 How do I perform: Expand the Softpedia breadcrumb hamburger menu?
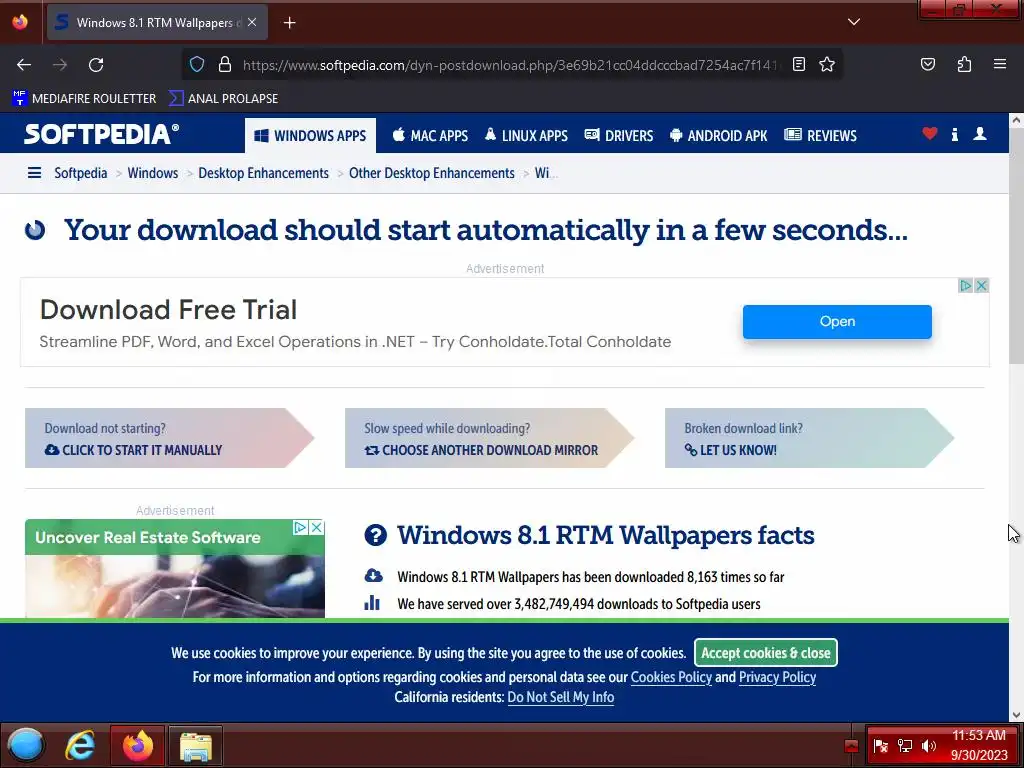click(x=35, y=173)
